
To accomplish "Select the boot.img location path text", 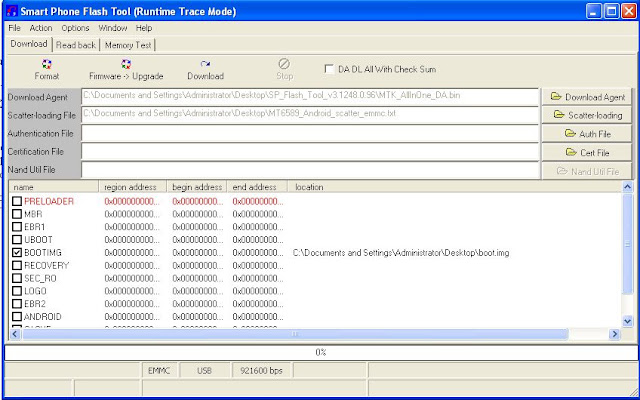I will (401, 253).
